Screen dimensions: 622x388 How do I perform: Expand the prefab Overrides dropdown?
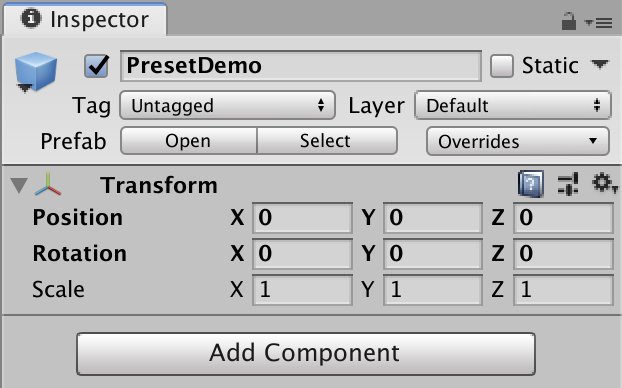[518, 141]
